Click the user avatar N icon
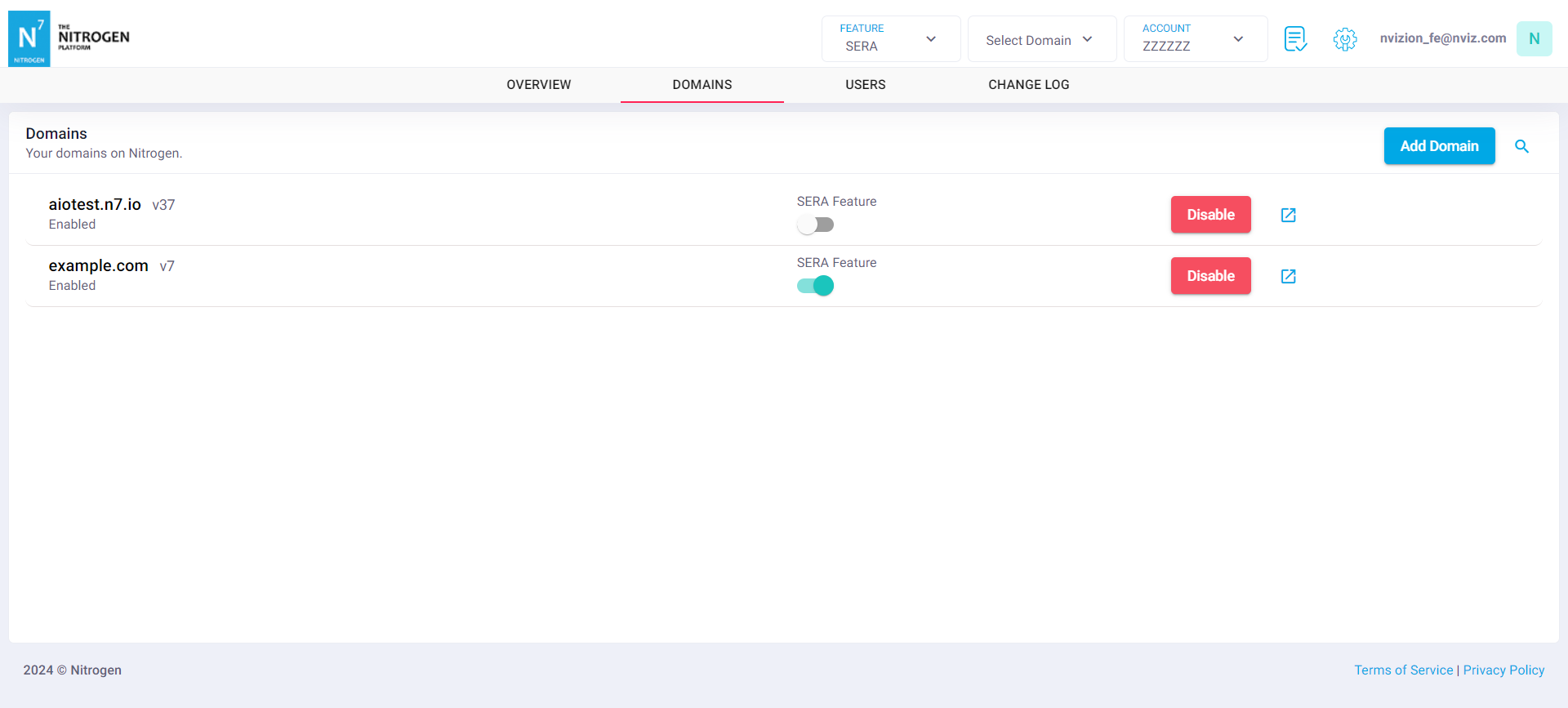The height and width of the screenshot is (708, 1568). 1534,38
